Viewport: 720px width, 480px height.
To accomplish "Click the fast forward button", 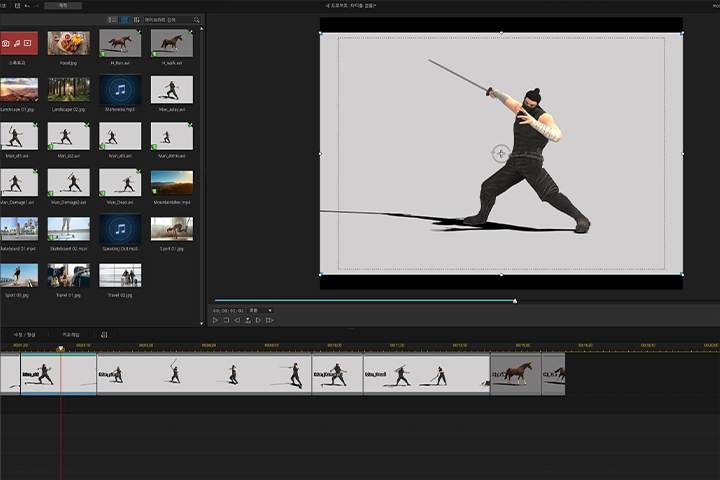I will tap(270, 320).
